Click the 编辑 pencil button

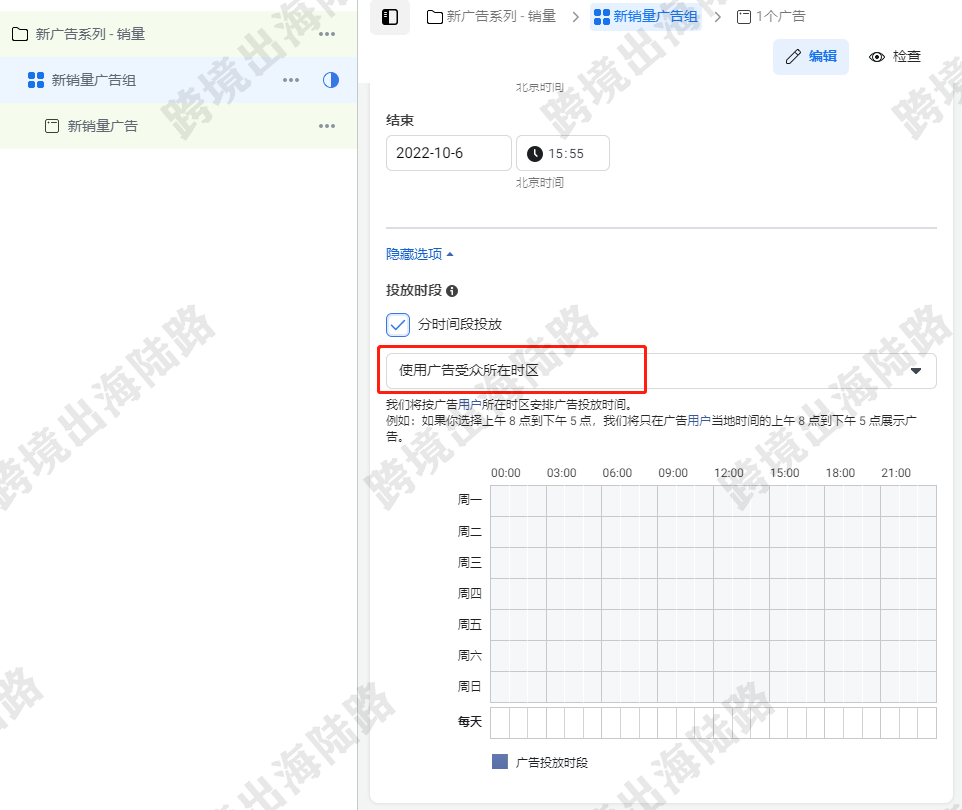(x=810, y=56)
